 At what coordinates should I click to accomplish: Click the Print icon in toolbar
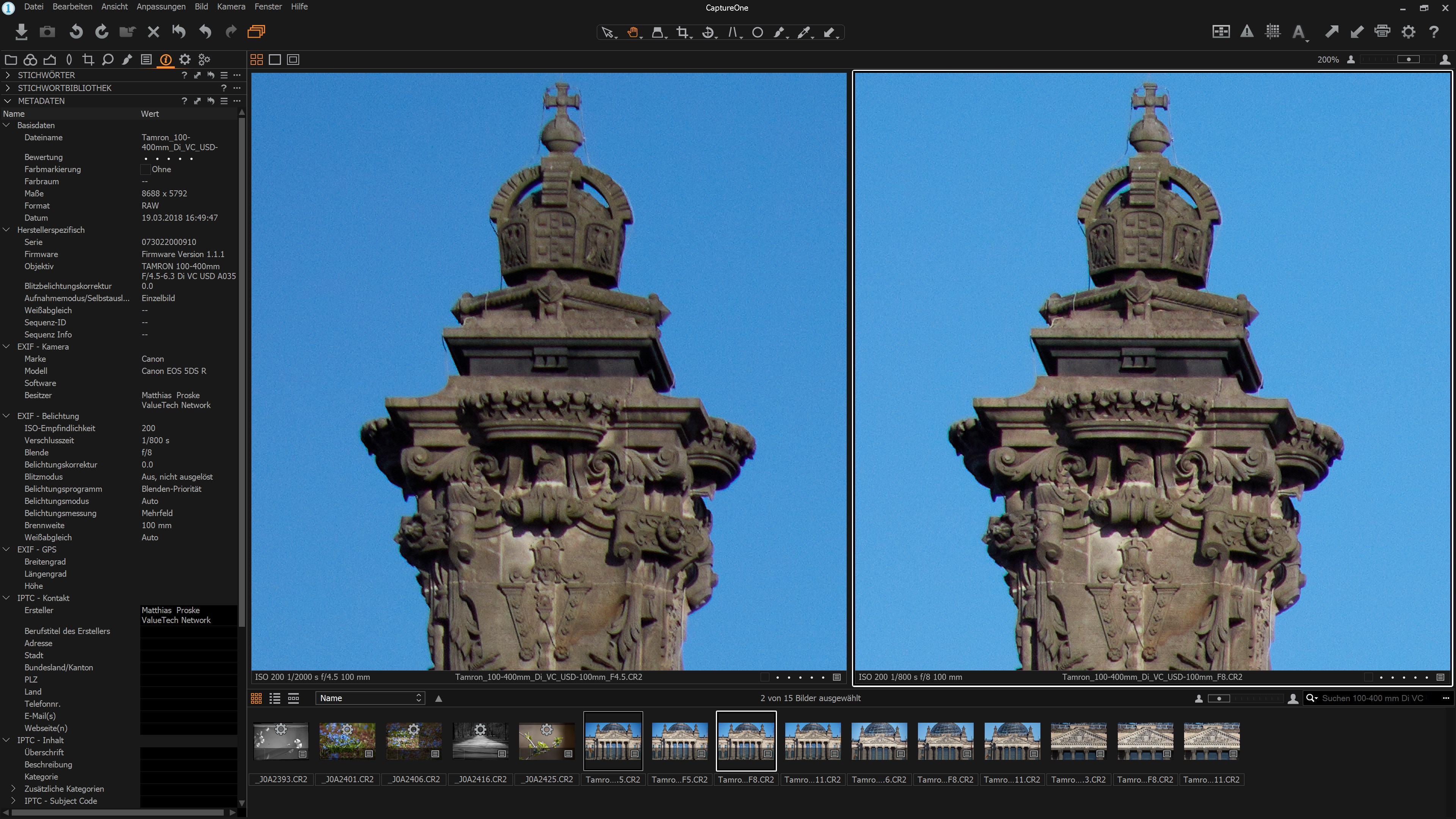point(1382,32)
